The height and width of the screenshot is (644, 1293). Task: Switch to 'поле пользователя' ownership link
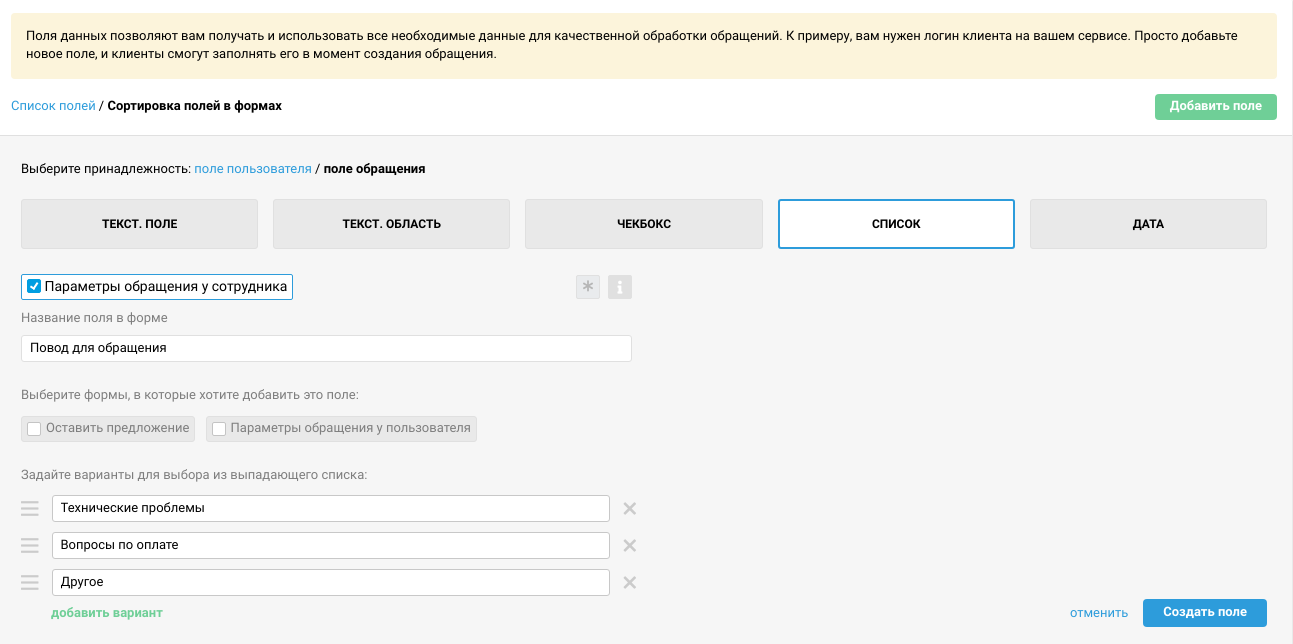click(253, 168)
